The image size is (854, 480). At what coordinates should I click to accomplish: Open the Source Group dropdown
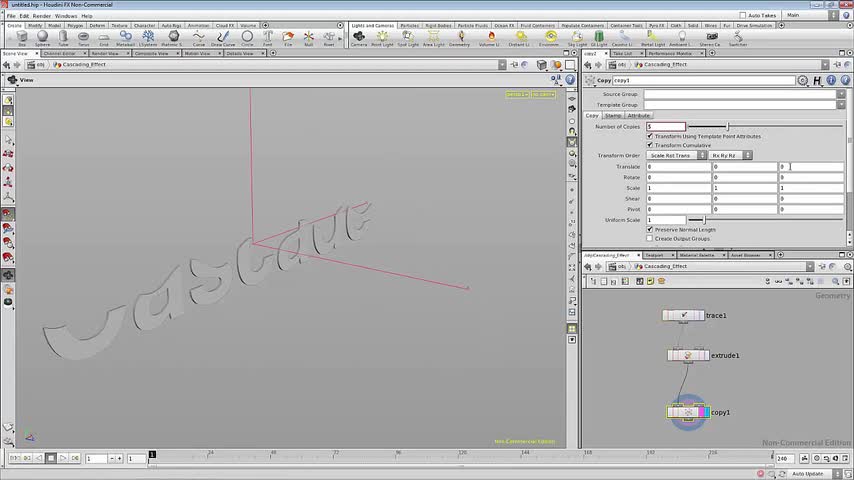coord(841,94)
